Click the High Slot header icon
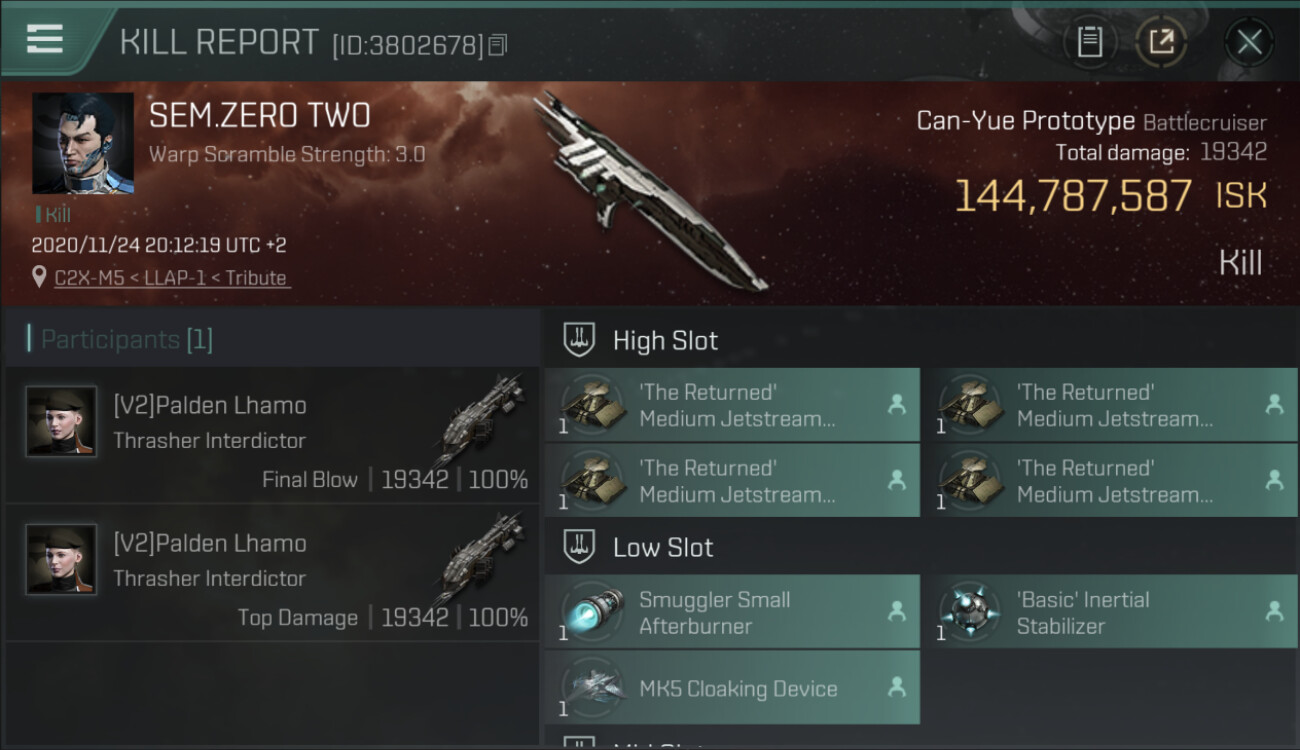1300x750 pixels. [579, 340]
